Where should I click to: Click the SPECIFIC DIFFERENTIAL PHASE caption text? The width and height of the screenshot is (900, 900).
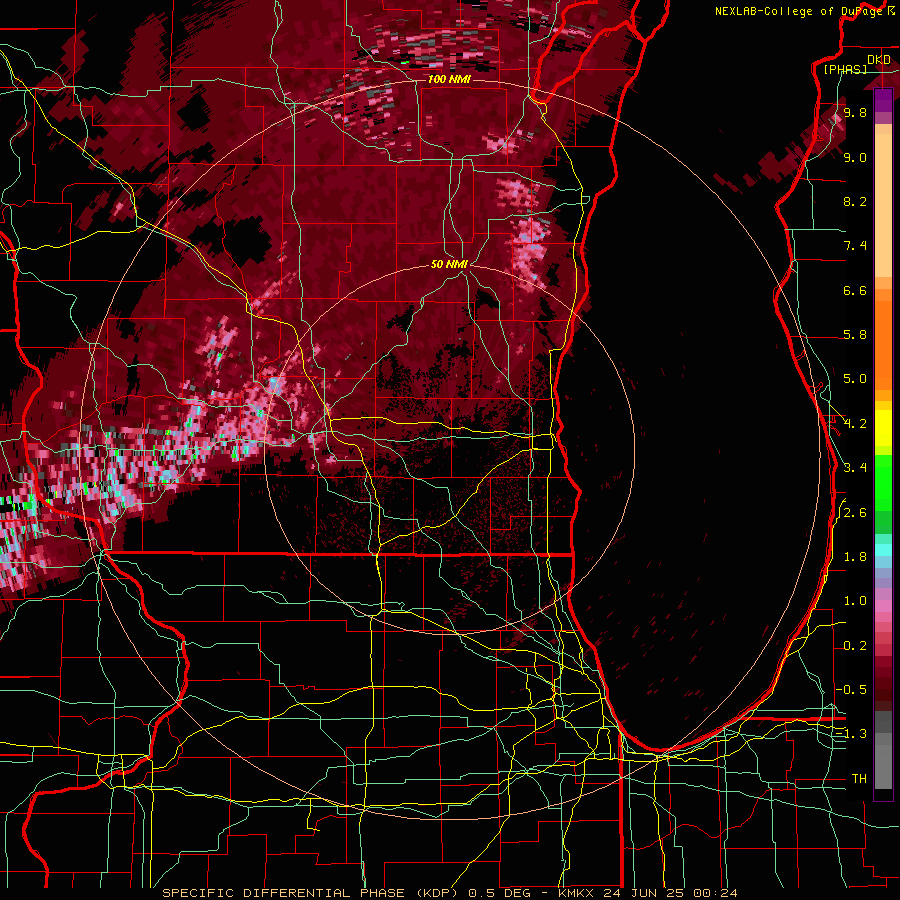coord(284,893)
